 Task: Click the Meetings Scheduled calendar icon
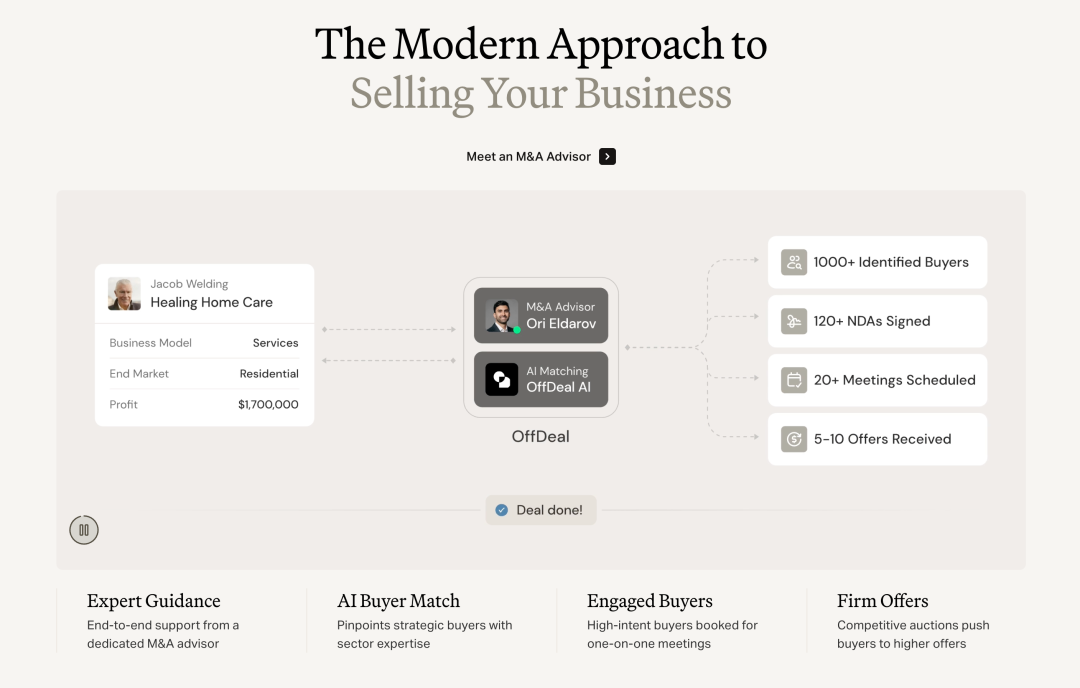[x=793, y=380]
